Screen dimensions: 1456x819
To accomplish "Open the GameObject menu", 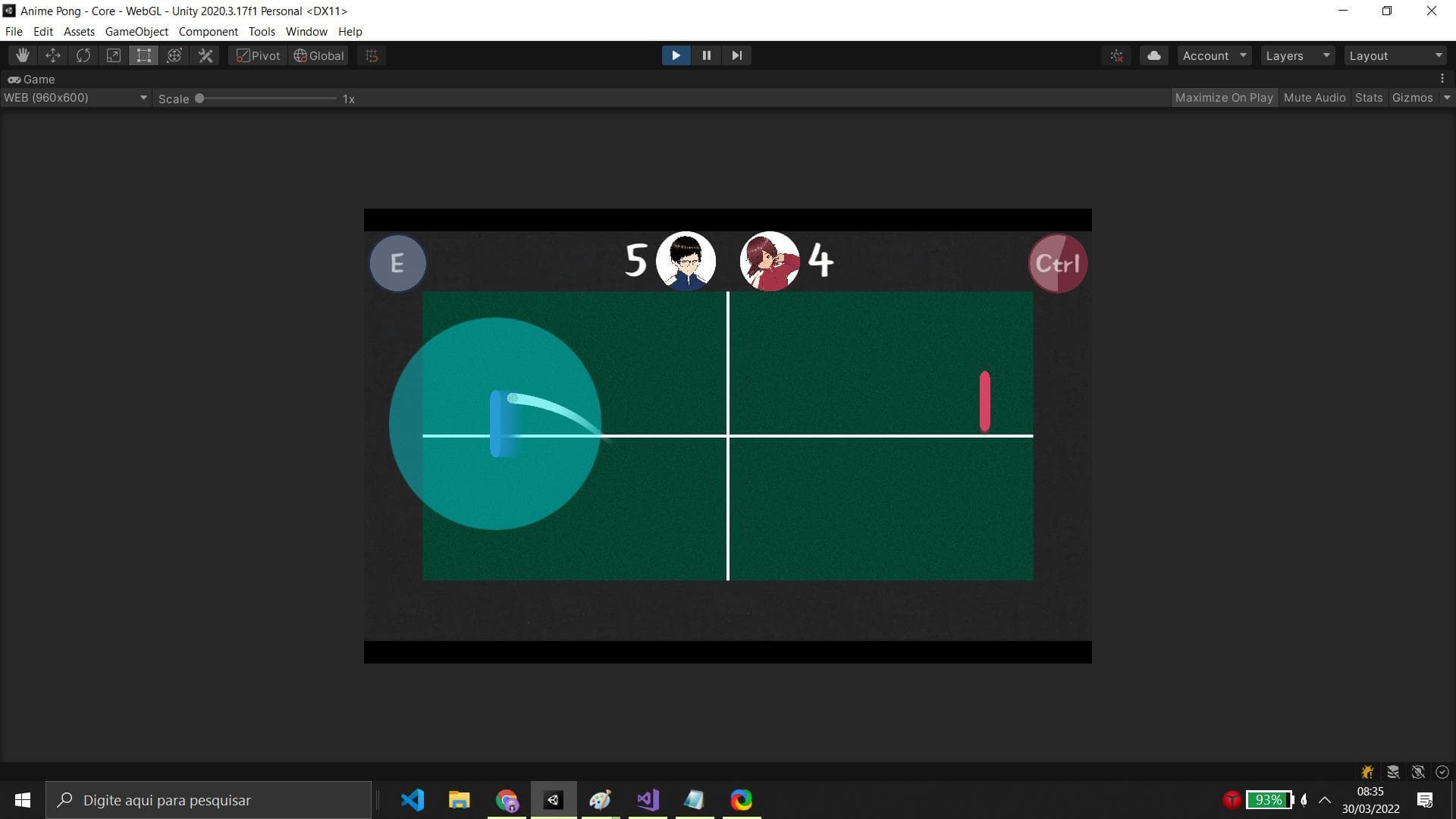I will tap(136, 32).
